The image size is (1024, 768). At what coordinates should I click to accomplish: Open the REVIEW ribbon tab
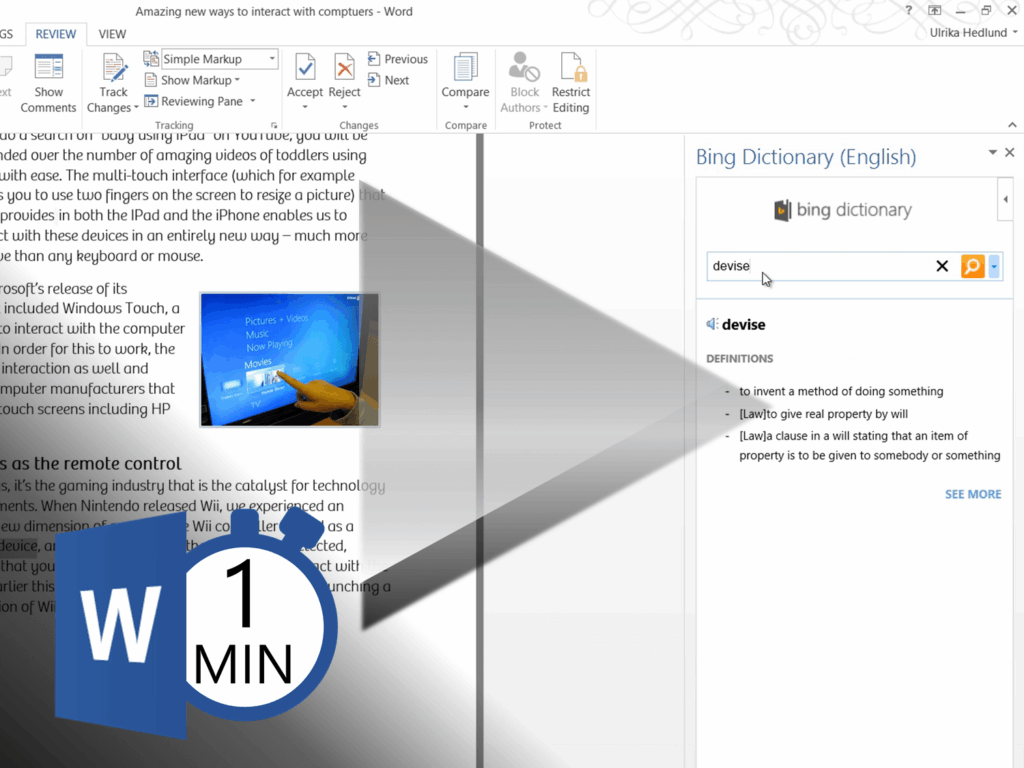(56, 34)
